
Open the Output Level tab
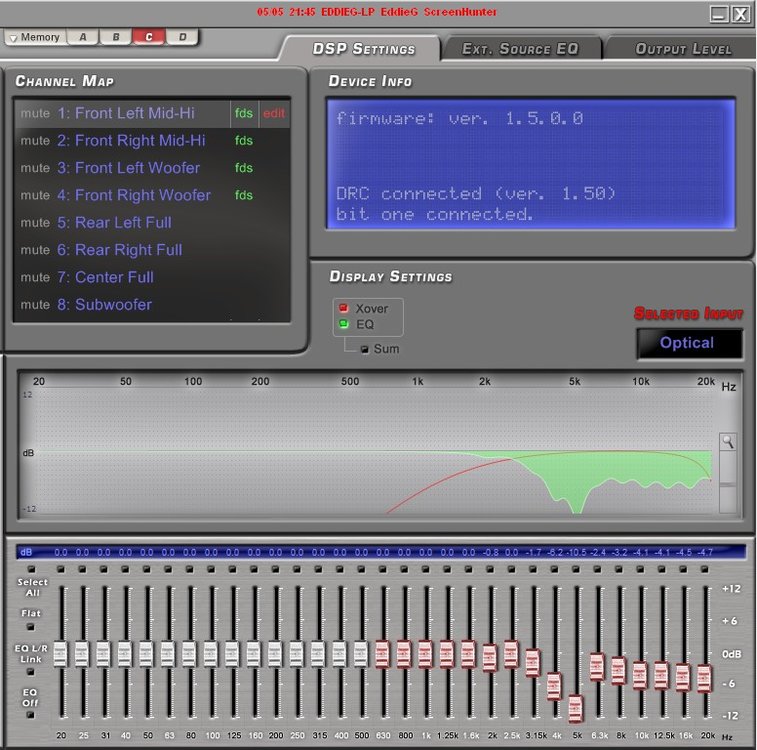pyautogui.click(x=683, y=49)
